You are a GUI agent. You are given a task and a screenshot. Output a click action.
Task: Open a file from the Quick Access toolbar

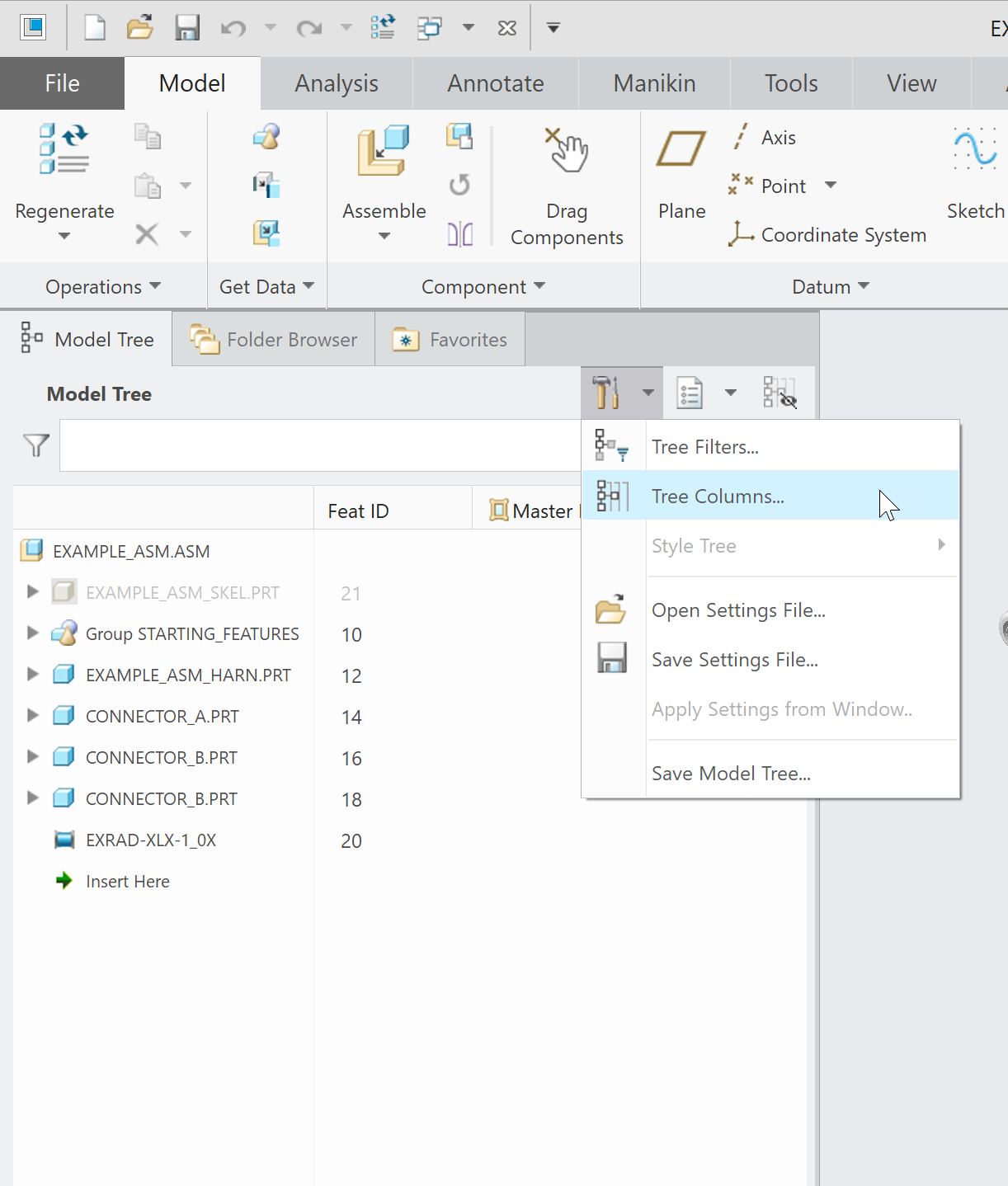(x=140, y=27)
